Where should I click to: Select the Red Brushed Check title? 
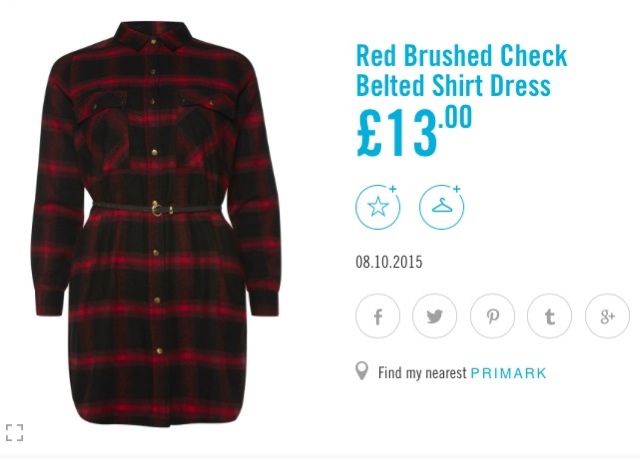[462, 55]
